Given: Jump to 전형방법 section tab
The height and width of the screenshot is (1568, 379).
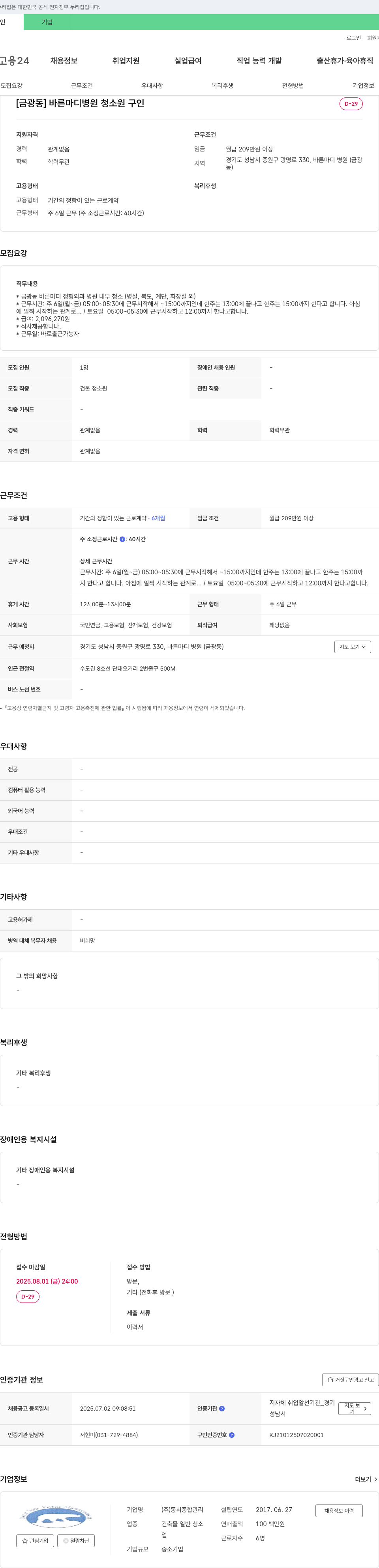Looking at the screenshot, I should 293,86.
